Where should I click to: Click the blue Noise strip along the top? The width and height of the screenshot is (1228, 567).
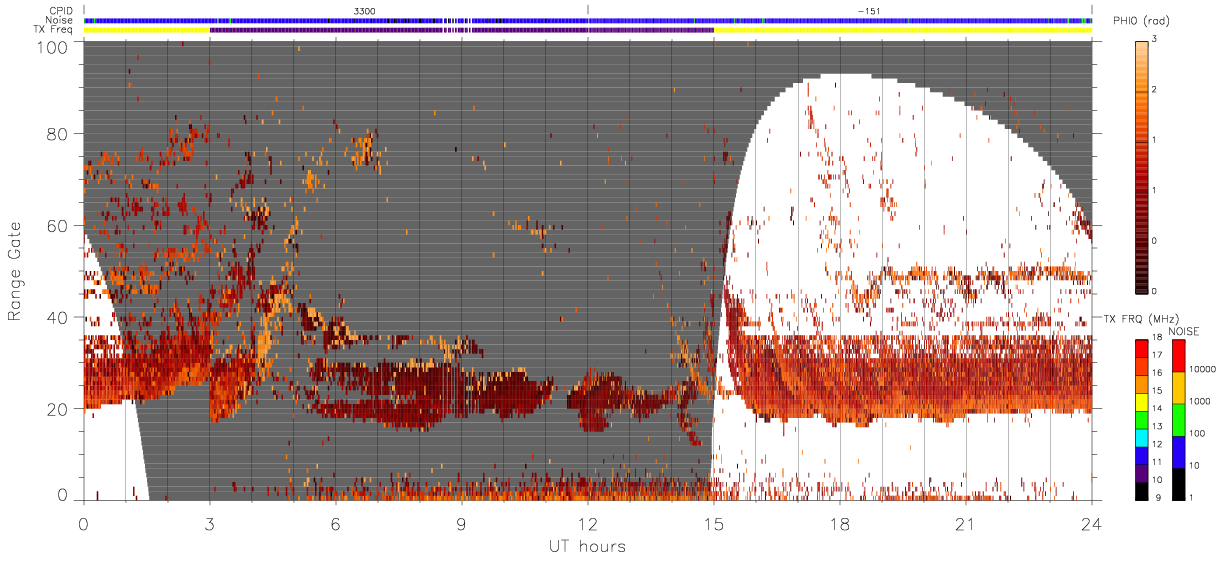tap(587, 20)
